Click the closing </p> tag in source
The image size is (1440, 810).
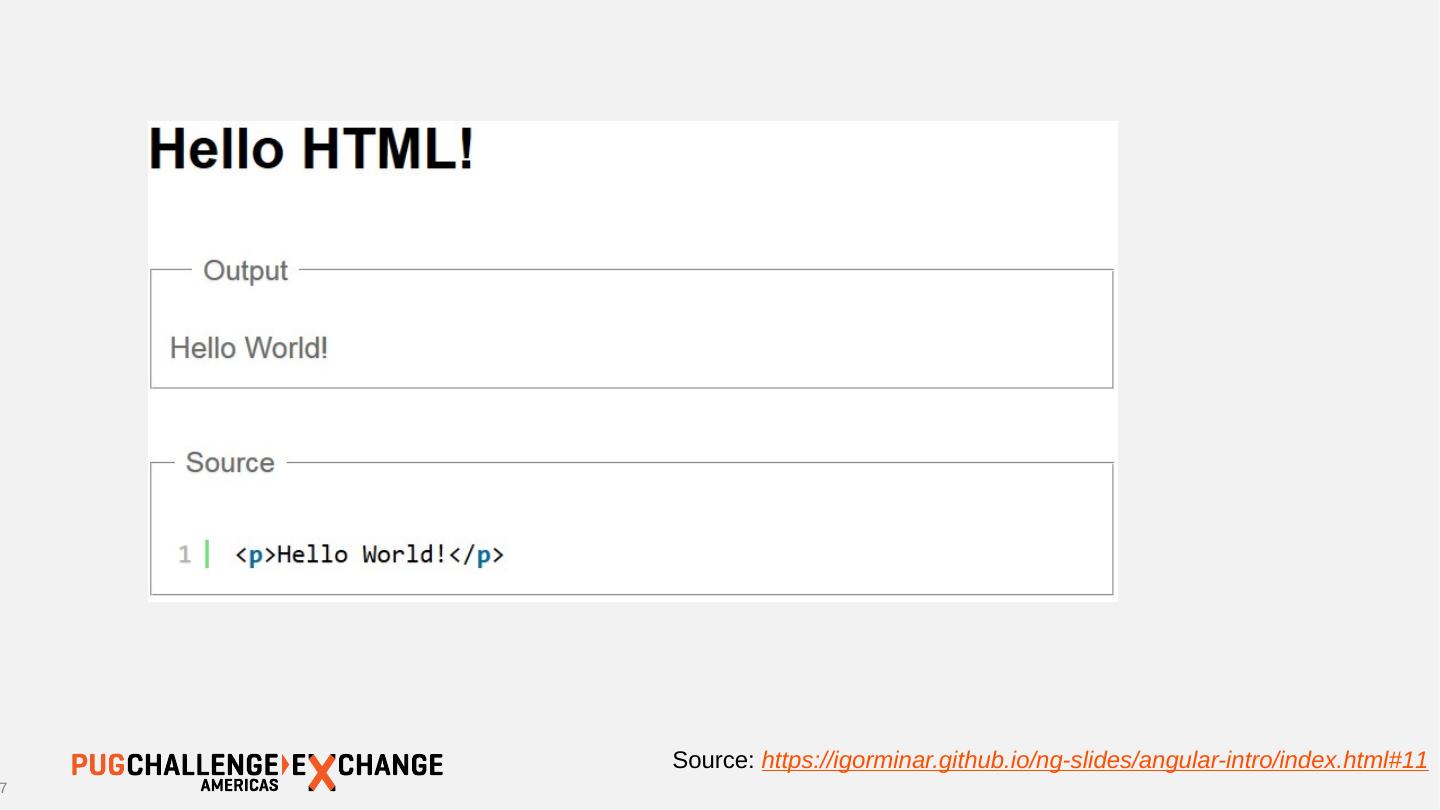[x=476, y=555]
